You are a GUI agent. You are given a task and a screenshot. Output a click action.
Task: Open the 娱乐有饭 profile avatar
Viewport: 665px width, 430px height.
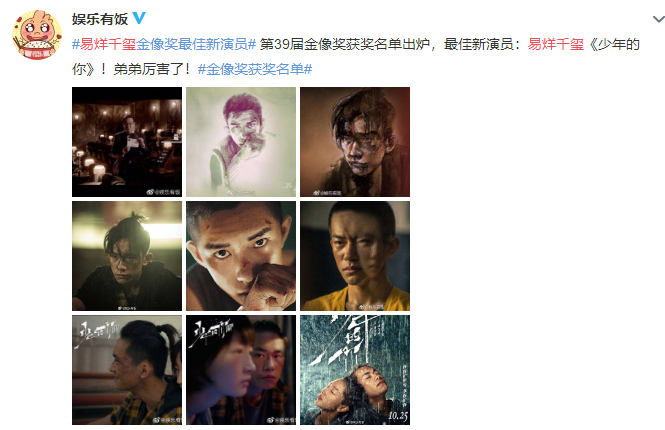tap(37, 35)
